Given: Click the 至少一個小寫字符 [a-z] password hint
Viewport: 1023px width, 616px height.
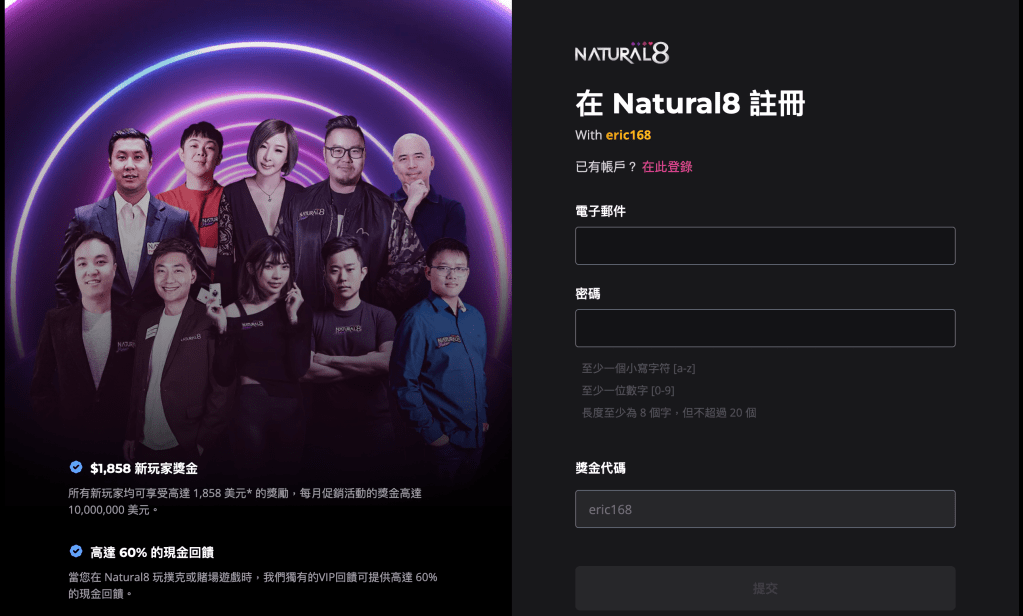Looking at the screenshot, I should 638,368.
